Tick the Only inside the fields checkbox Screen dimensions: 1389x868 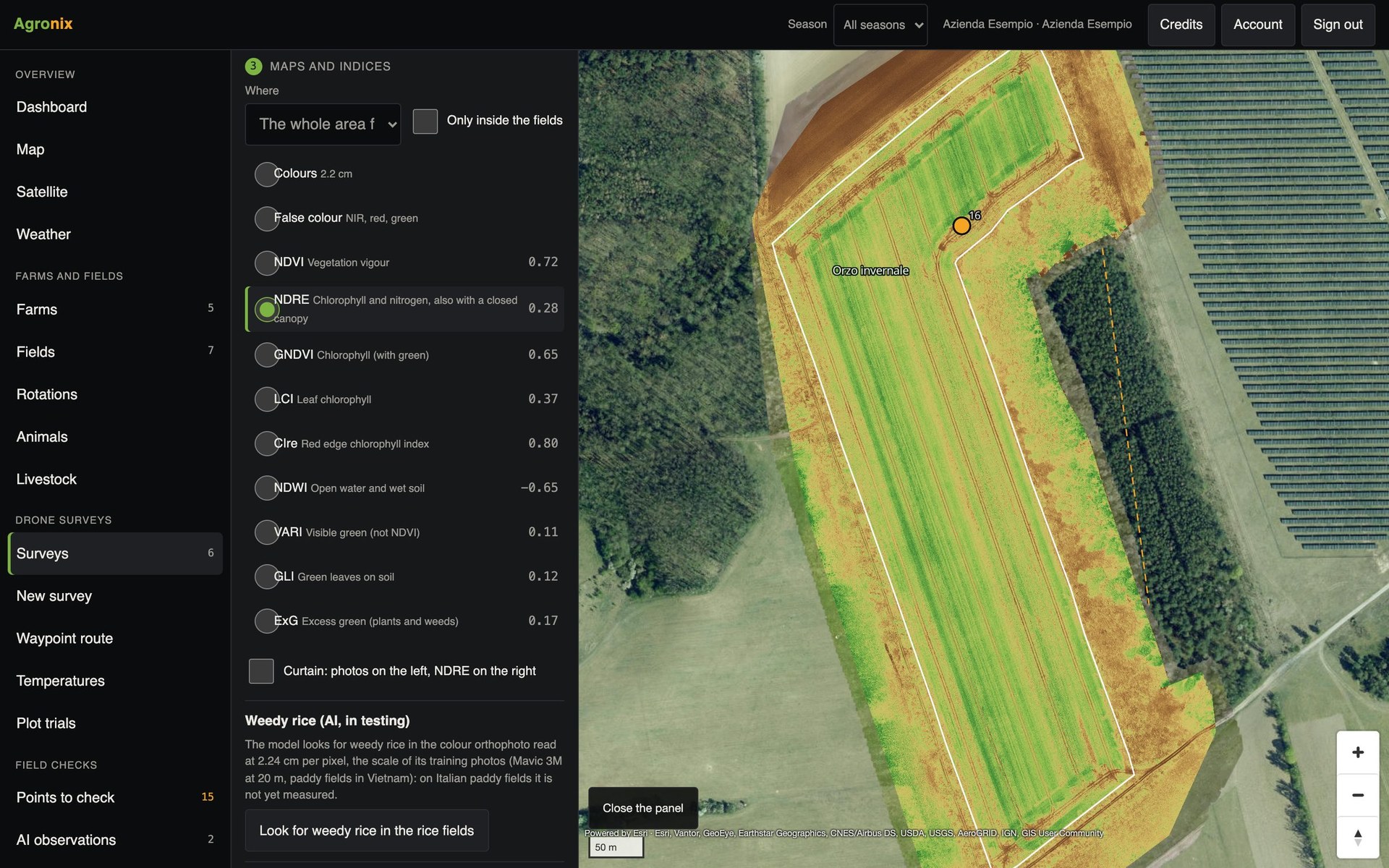click(425, 121)
